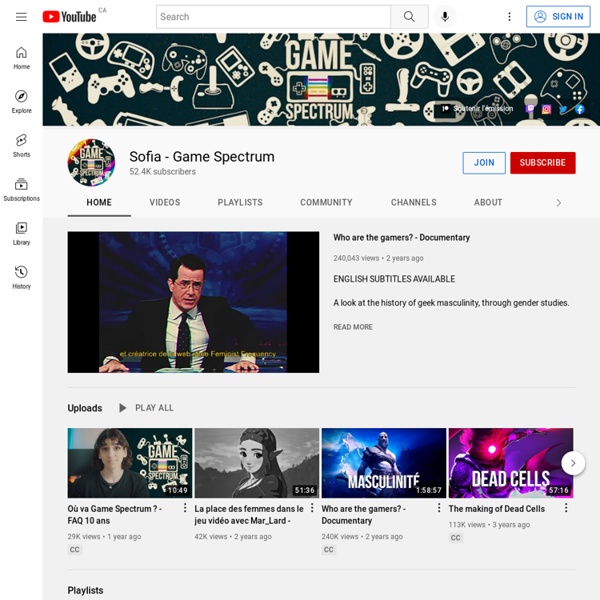600x600 pixels.
Task: Click the Soutenir l'émission Patreon link
Action: [477, 109]
